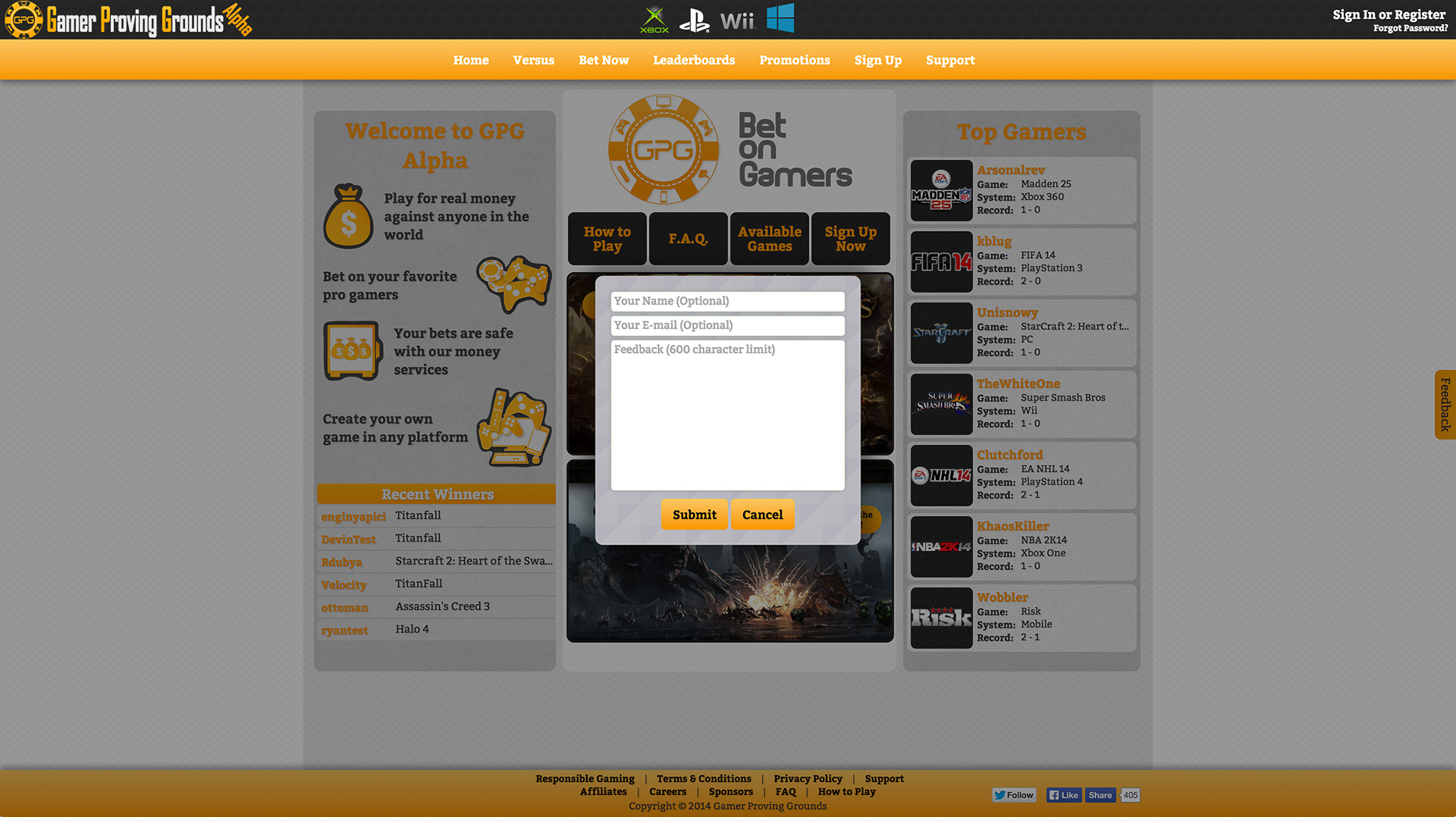The height and width of the screenshot is (817, 1456).
Task: Open Unisnowy's gamer profile
Action: pos(1007,312)
